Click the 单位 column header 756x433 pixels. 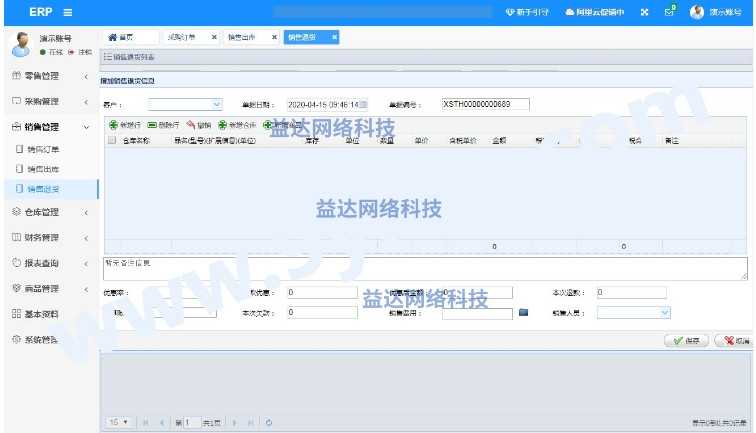[x=352, y=140]
